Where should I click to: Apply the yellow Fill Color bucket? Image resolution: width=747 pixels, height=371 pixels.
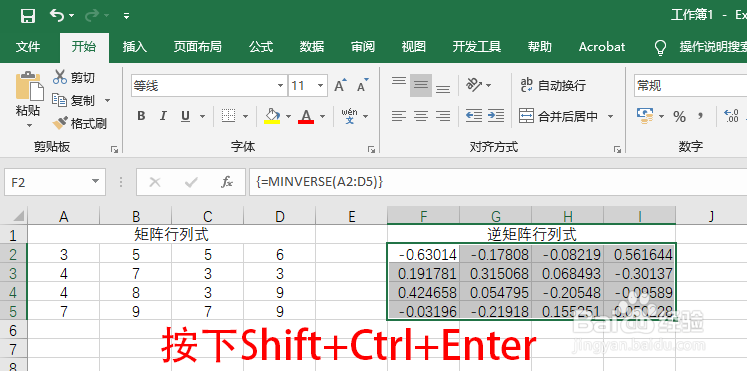coord(272,116)
